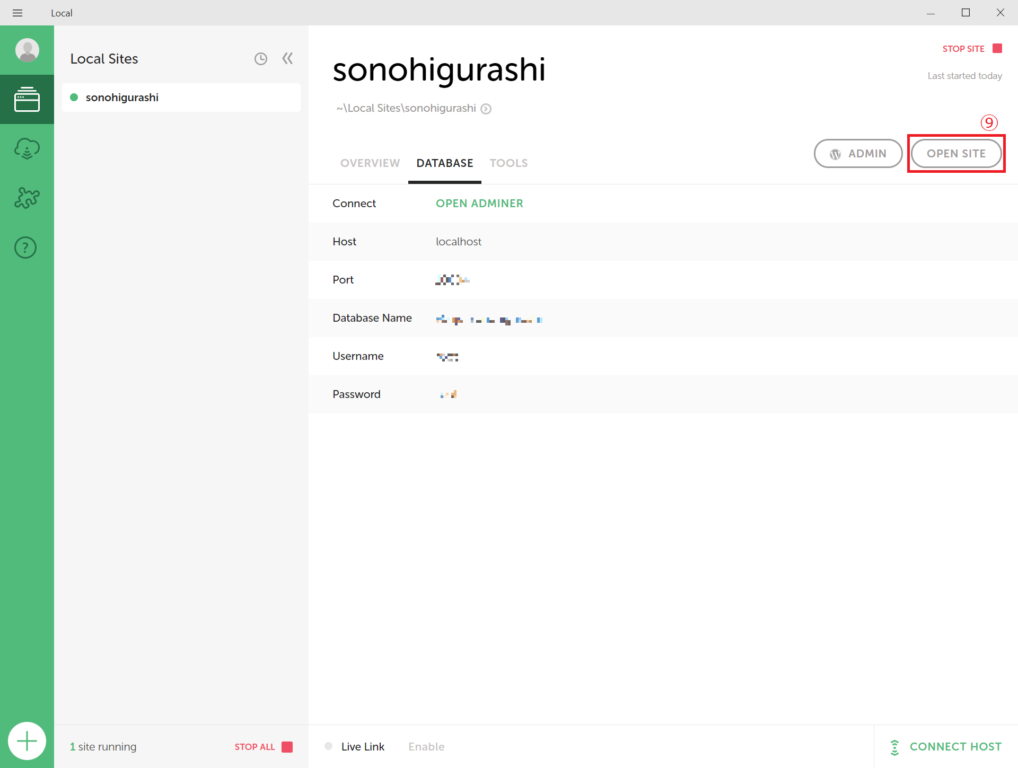
Task: Enable the Live Link
Action: pyautogui.click(x=427, y=747)
